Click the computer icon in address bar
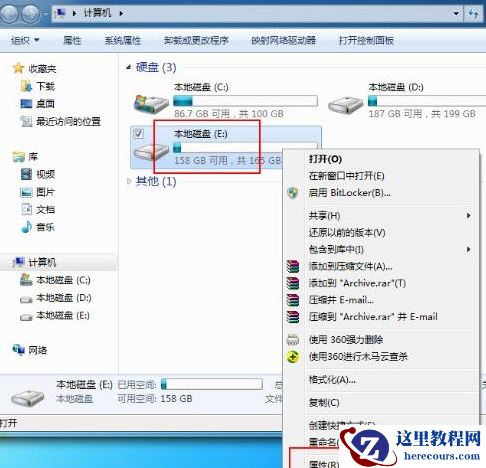The image size is (486, 468). (60, 13)
